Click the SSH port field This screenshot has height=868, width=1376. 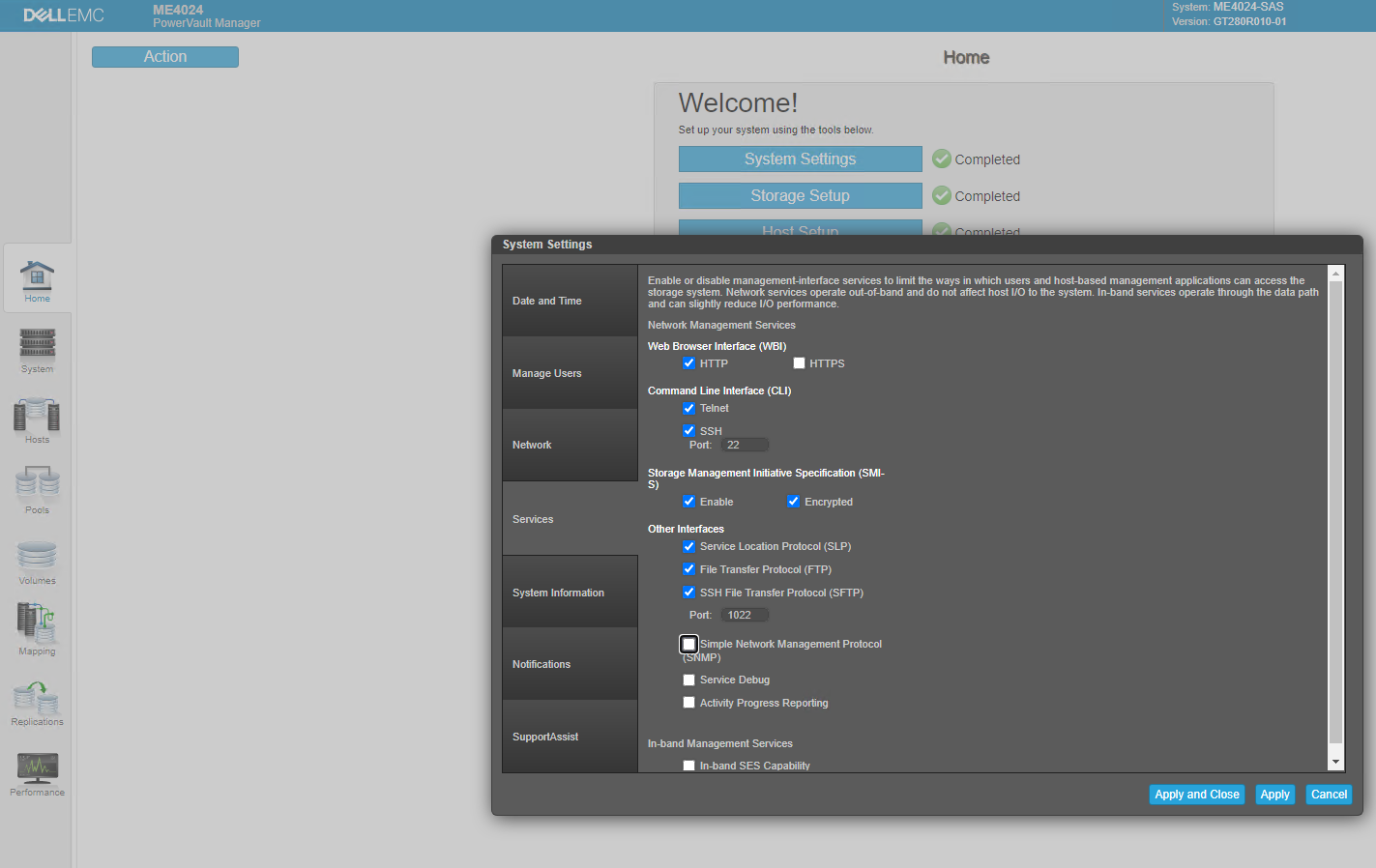745,445
